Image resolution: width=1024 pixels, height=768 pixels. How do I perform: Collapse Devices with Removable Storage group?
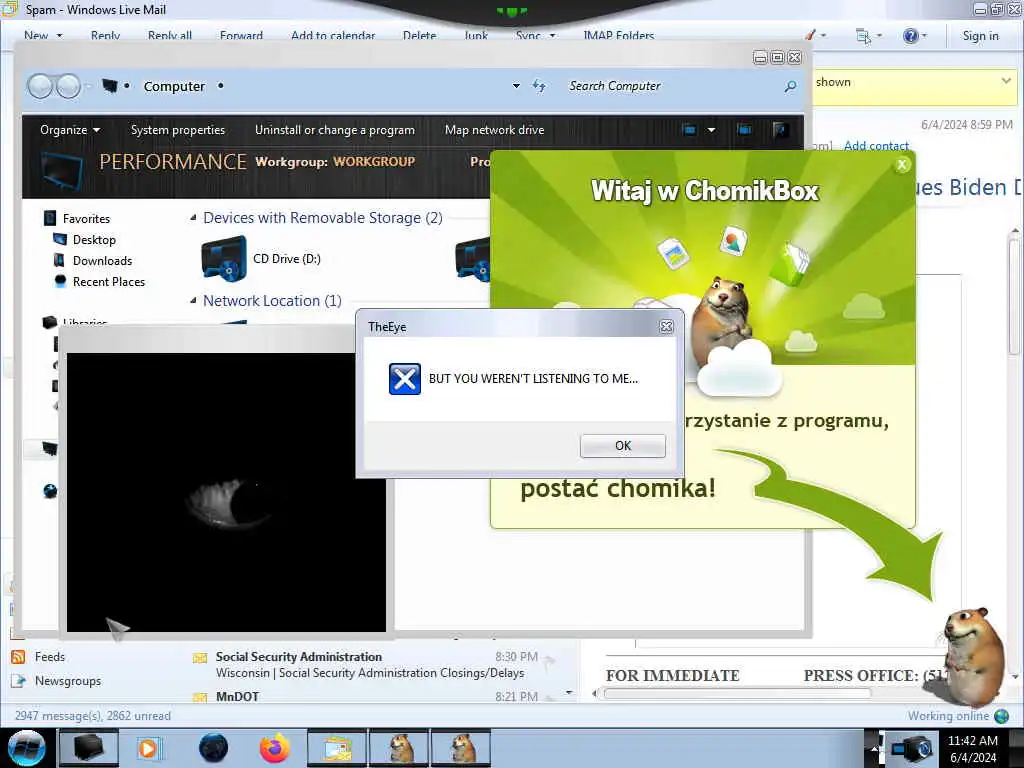point(193,218)
